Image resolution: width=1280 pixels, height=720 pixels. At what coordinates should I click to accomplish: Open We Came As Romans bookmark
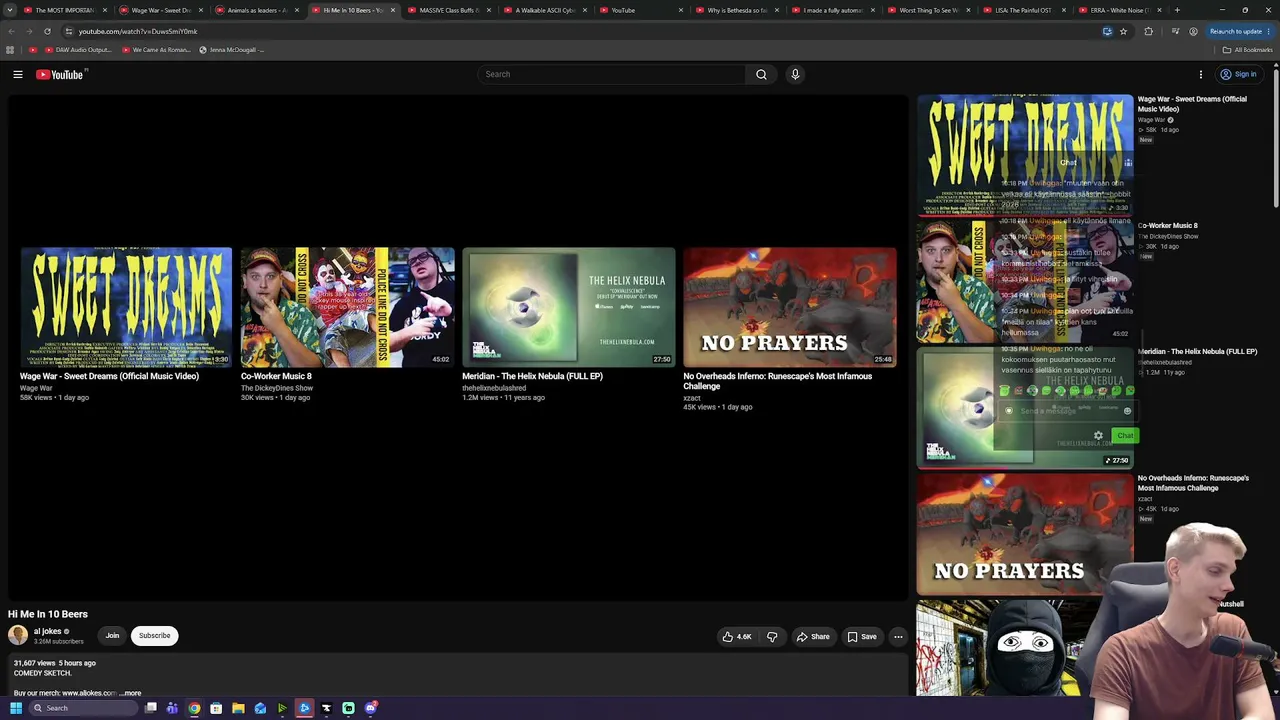[x=156, y=50]
